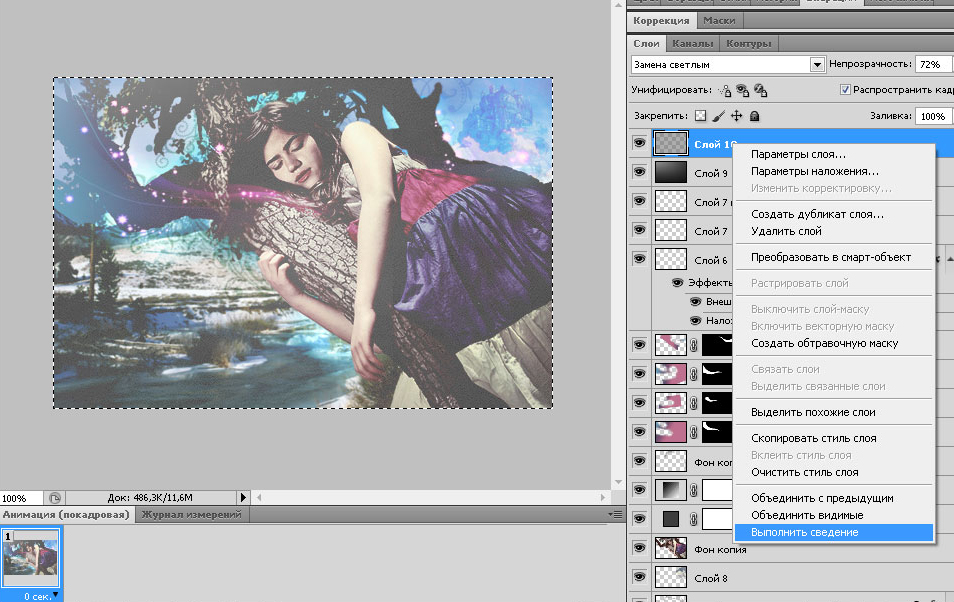This screenshot has height=602, width=954.
Task: Click the chain link on the gradient layer
Action: pos(694,489)
